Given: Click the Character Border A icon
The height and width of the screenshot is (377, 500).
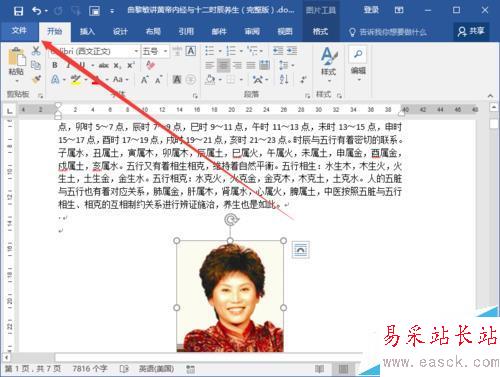Looking at the screenshot, I should (191, 51).
